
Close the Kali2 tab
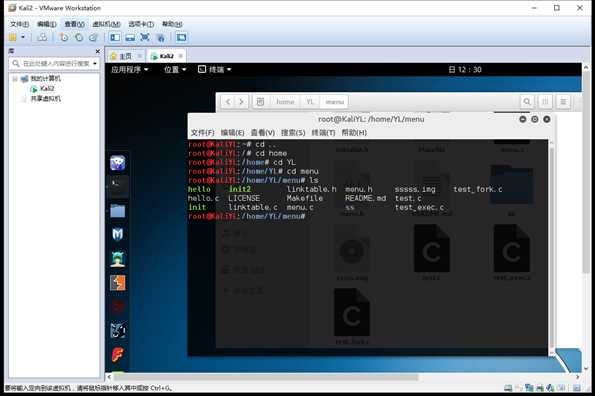(x=181, y=56)
